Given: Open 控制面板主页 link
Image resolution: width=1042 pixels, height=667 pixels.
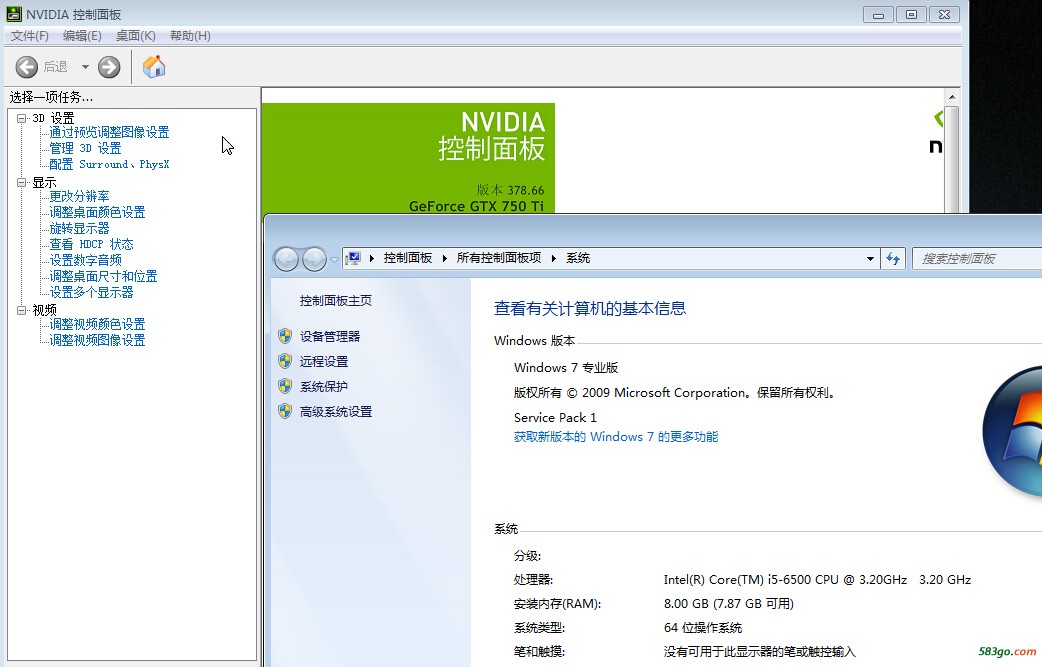Looking at the screenshot, I should [336, 300].
